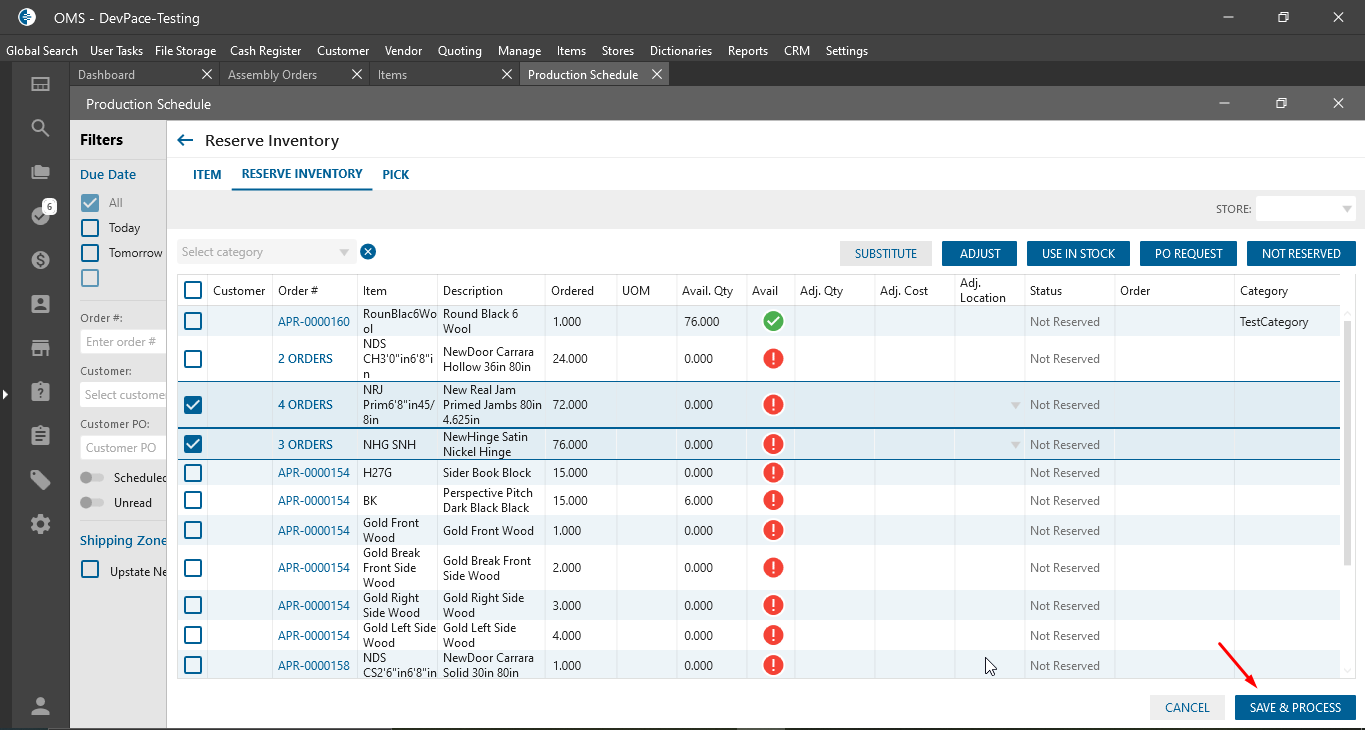Open the Select category dropdown
Viewport: 1365px width, 730px height.
click(x=266, y=252)
